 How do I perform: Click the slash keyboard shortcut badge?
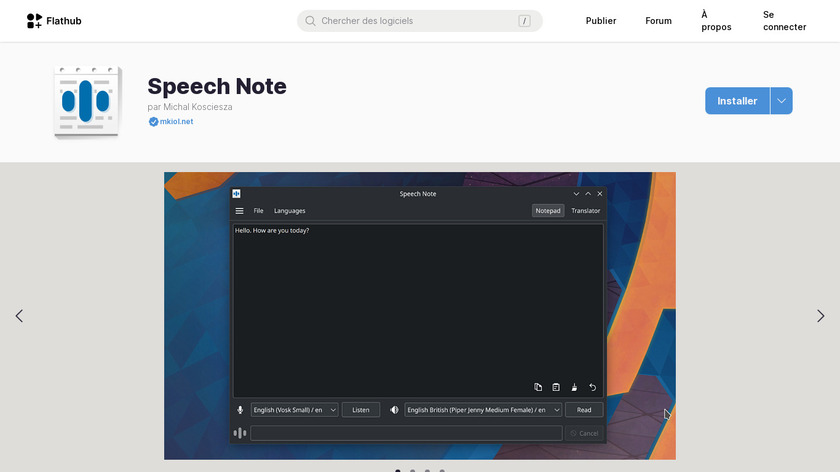[x=524, y=21]
